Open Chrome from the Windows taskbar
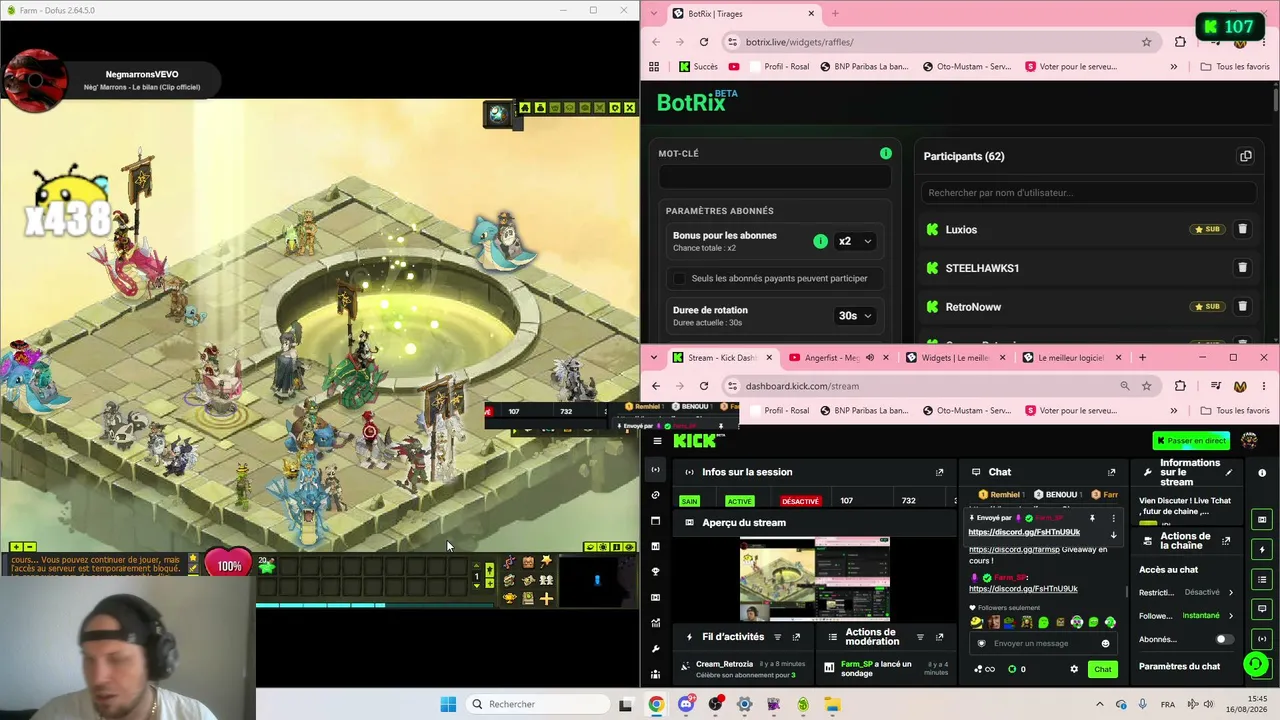The image size is (1280, 720). (655, 704)
